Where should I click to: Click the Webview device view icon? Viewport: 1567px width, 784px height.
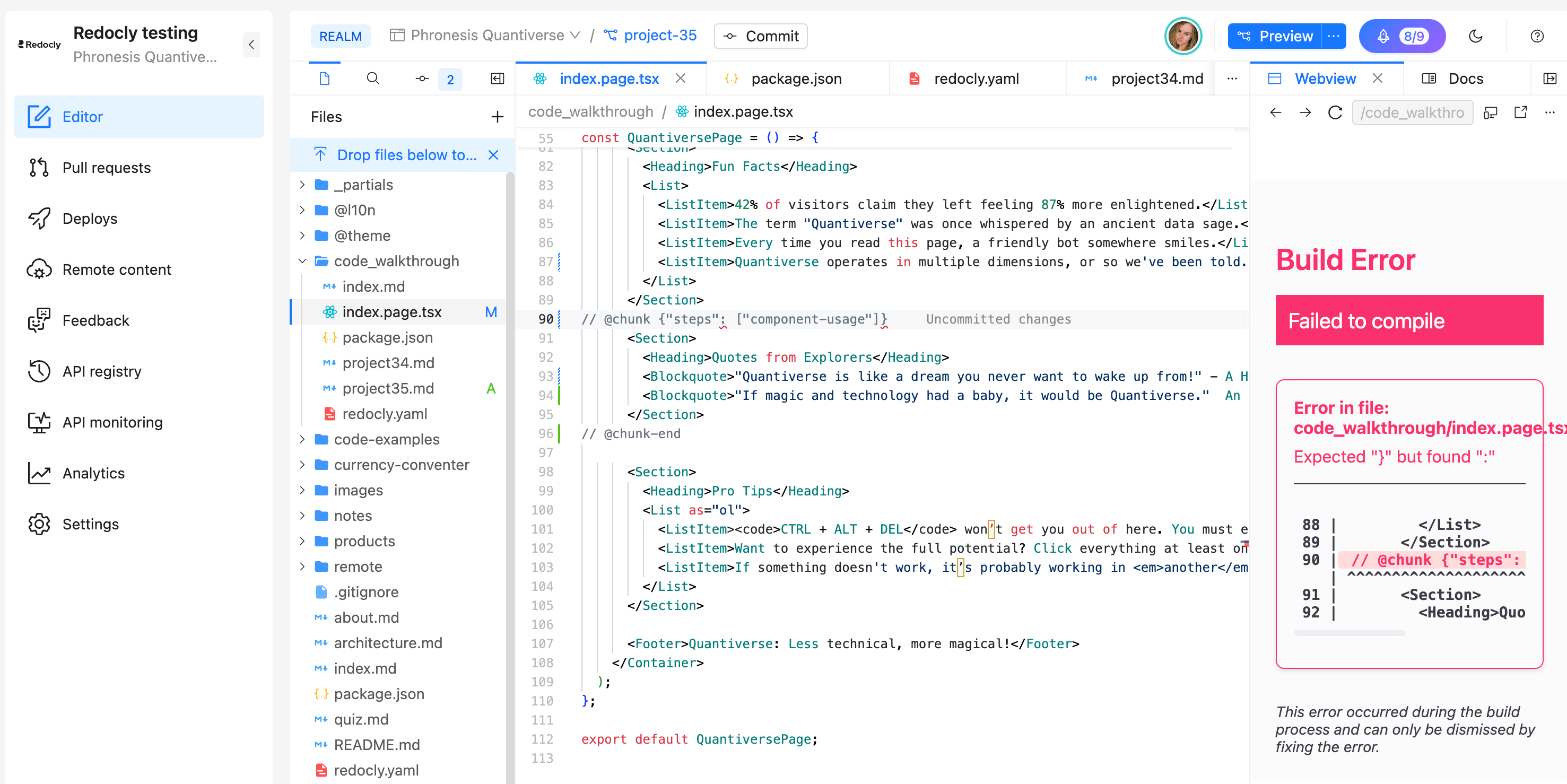coord(1491,112)
